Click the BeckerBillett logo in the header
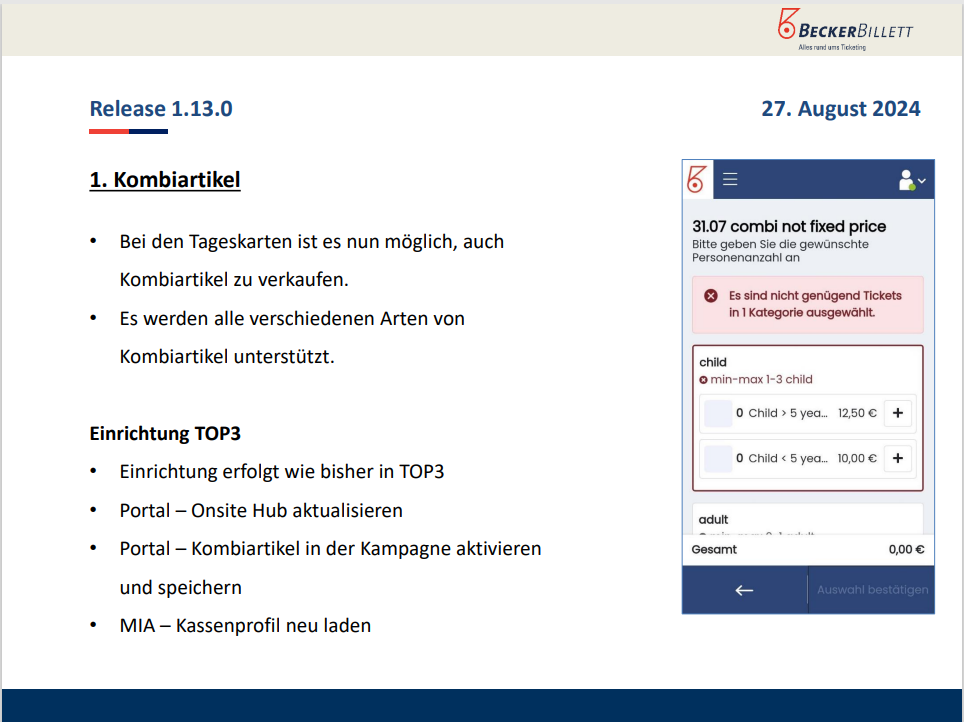The width and height of the screenshot is (964, 722). tap(845, 29)
